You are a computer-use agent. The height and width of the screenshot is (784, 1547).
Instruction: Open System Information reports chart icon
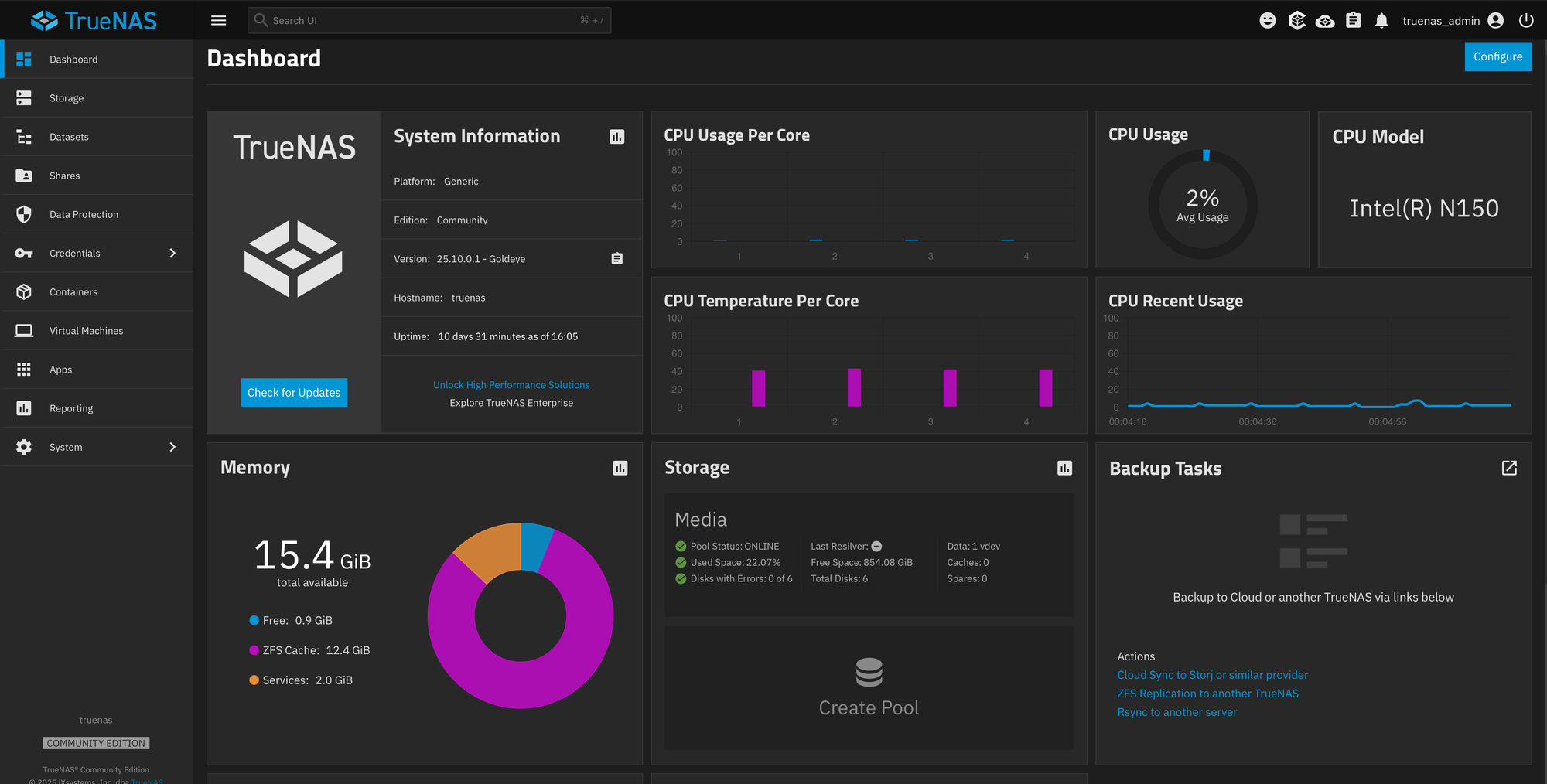[x=616, y=137]
